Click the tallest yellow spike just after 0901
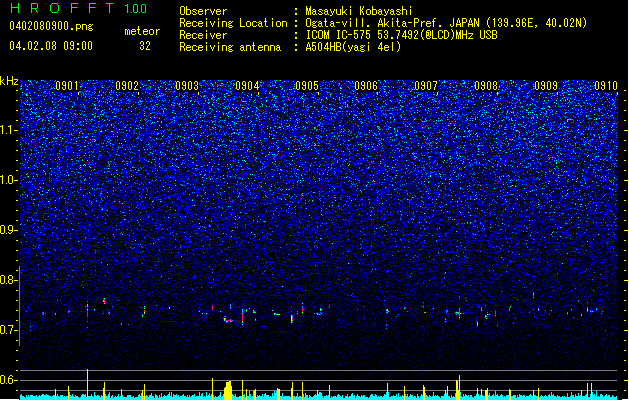This screenshot has height=400, width=629. tap(87, 384)
